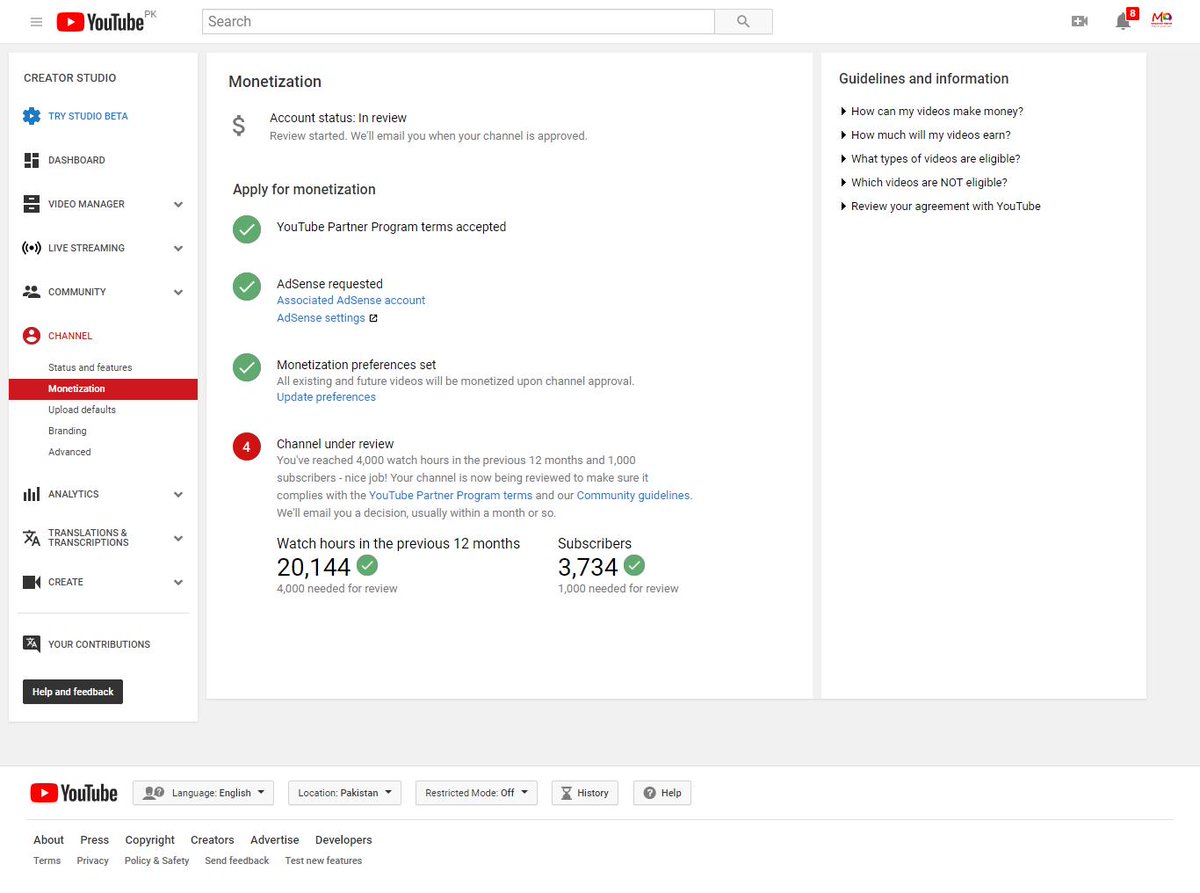Expand 'How can my videos make money?'
This screenshot has width=1200, height=893.
pyautogui.click(x=931, y=111)
